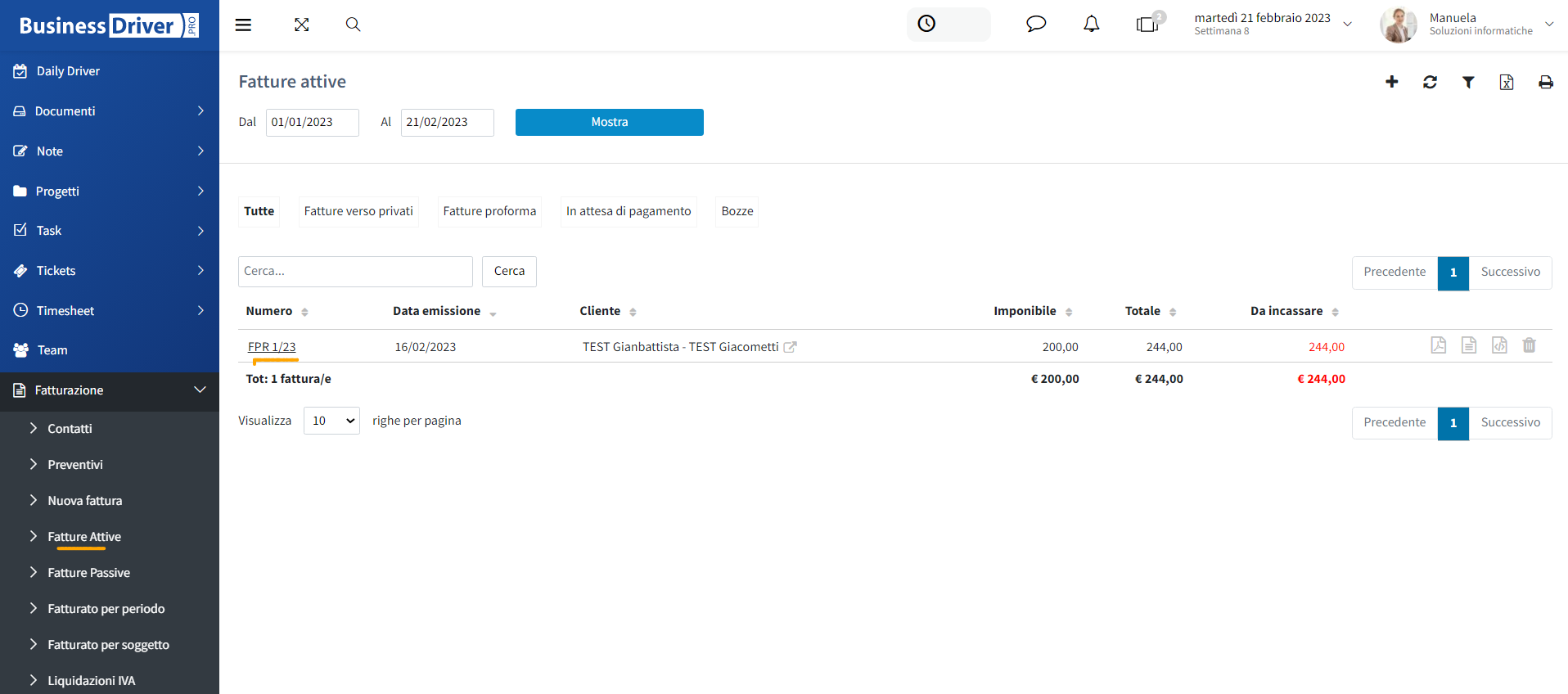This screenshot has width=1568, height=694.
Task: Download PDF of invoice FPR 1/23
Action: click(1439, 345)
